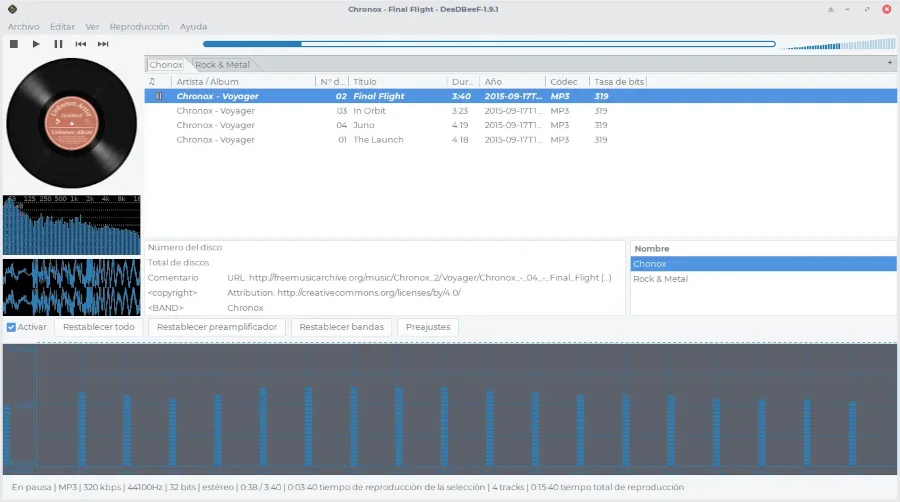Start playback with the play button
This screenshot has width=900, height=502.
pyautogui.click(x=36, y=44)
